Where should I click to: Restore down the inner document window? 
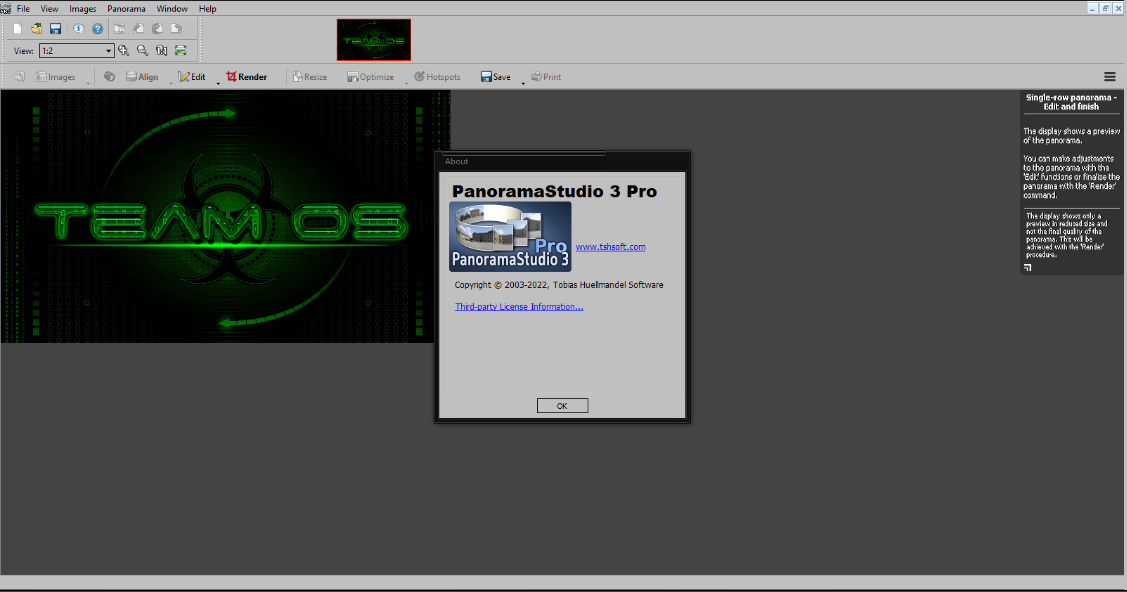[x=1105, y=9]
